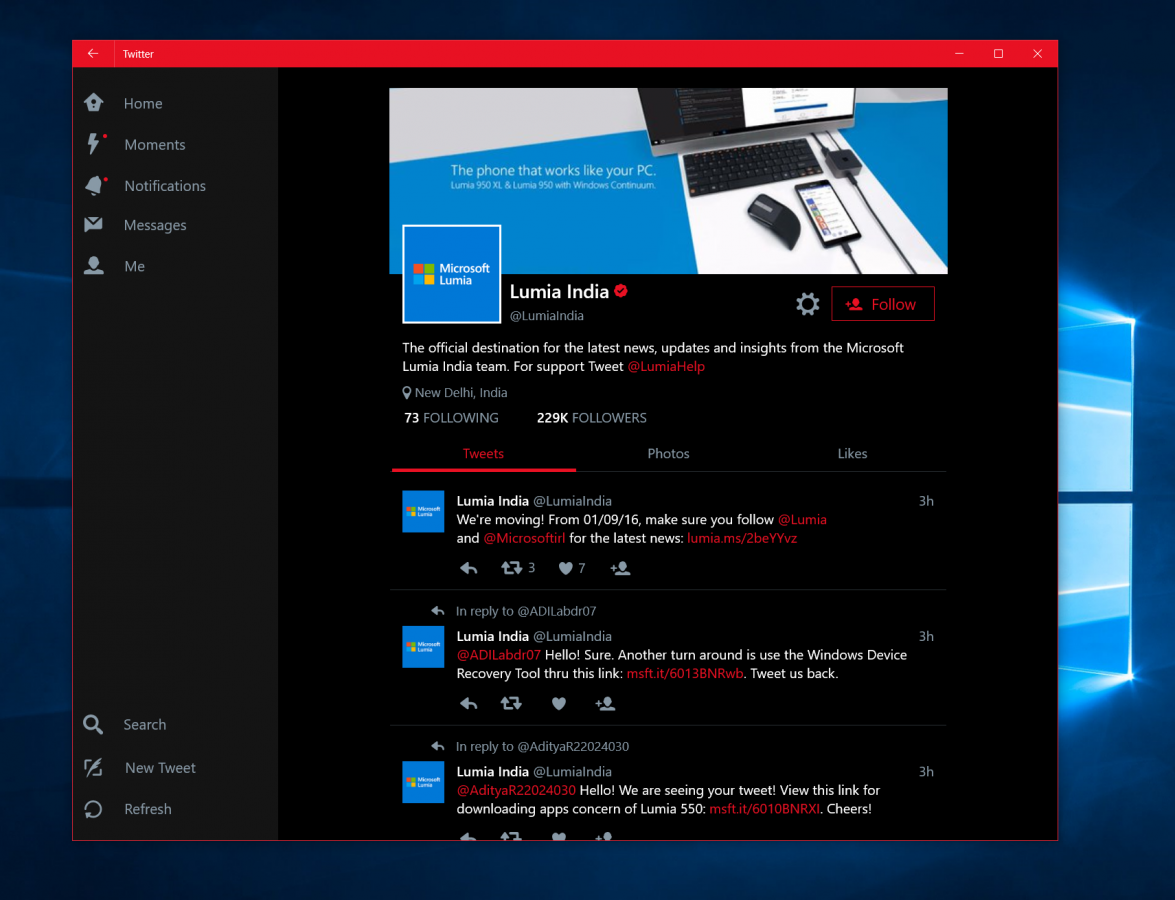Switch to the Photos tab
1175x900 pixels.
pos(668,453)
